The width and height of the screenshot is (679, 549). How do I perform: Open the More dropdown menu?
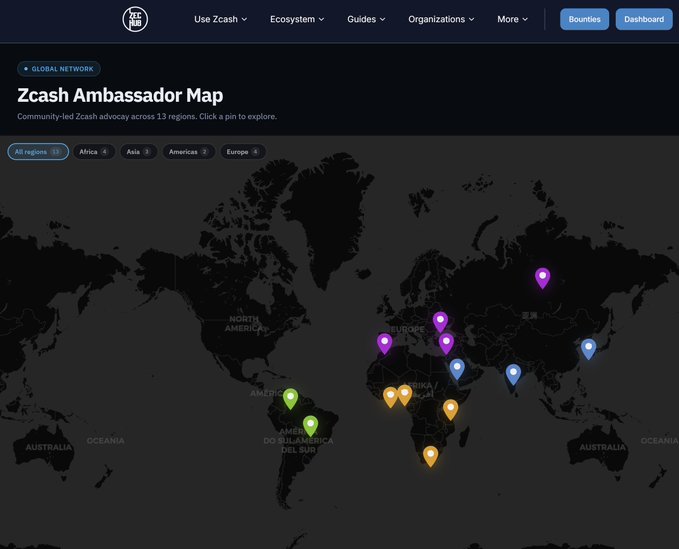point(512,19)
